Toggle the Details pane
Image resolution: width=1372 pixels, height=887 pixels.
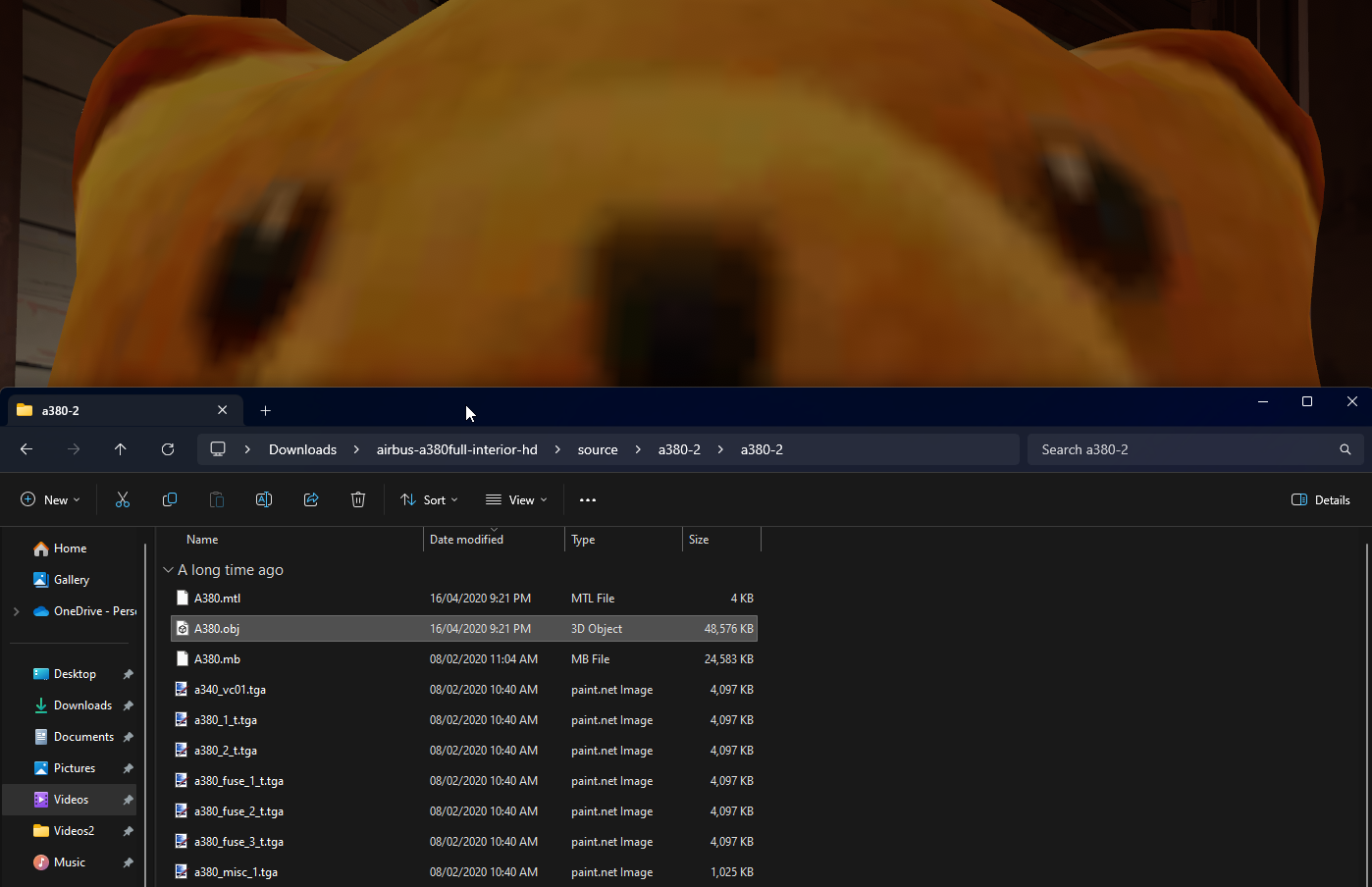click(1321, 500)
